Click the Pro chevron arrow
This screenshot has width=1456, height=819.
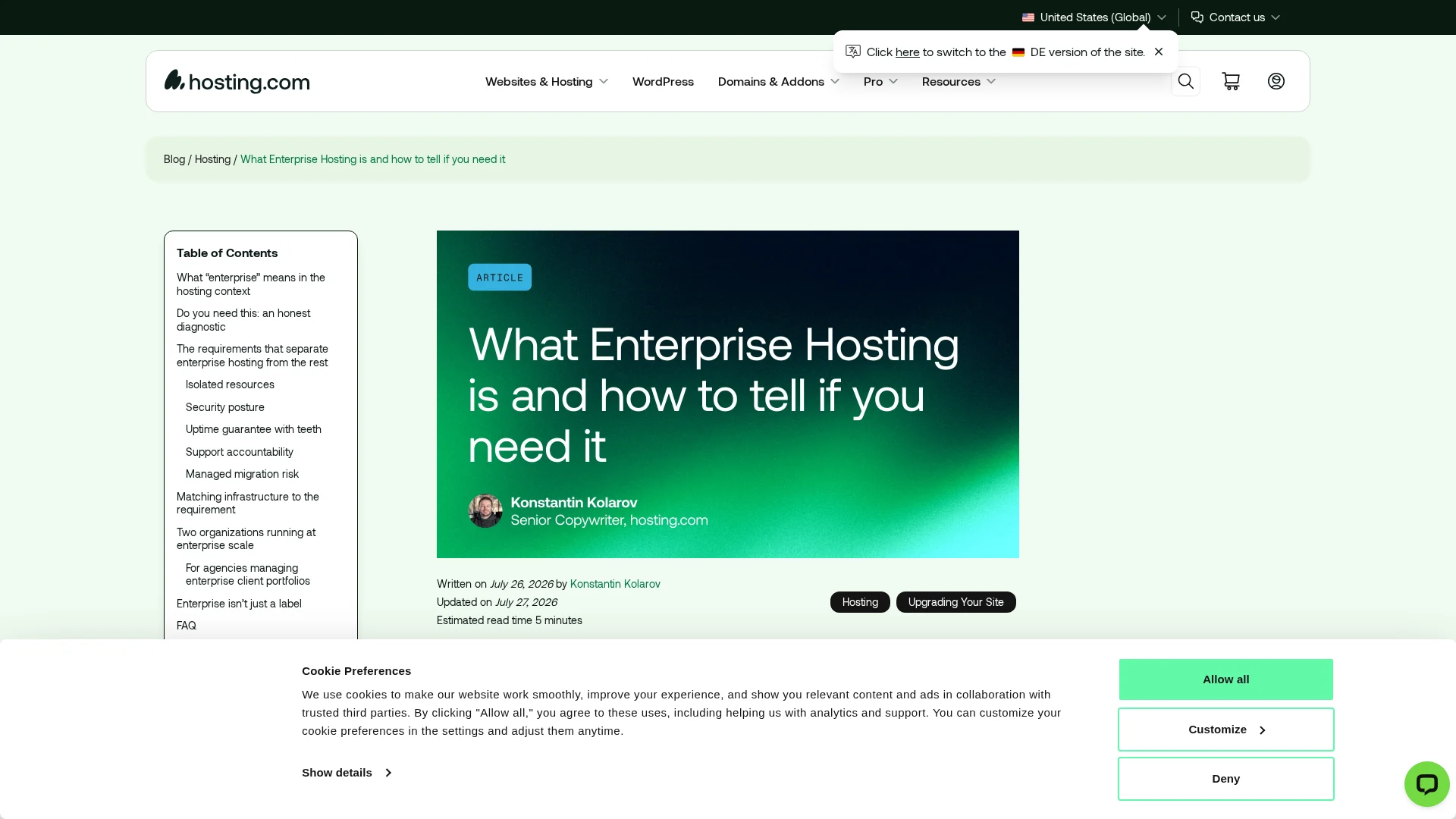pos(893,82)
